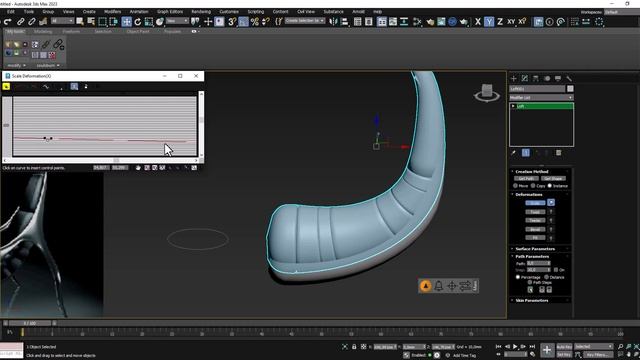Click the Play Animation button
Screen dimensions: 640x360
pos(515,347)
